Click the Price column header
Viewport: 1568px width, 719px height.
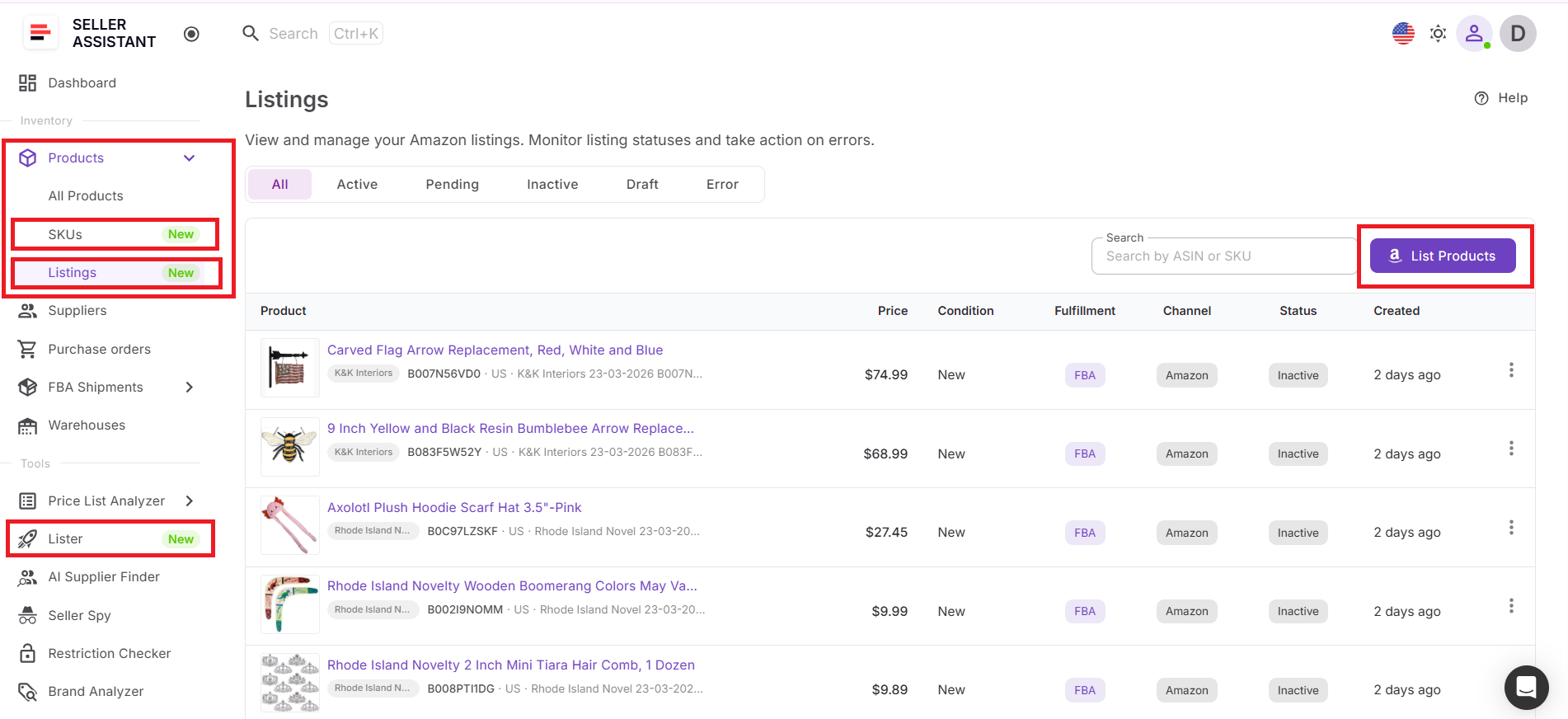pyautogui.click(x=892, y=311)
